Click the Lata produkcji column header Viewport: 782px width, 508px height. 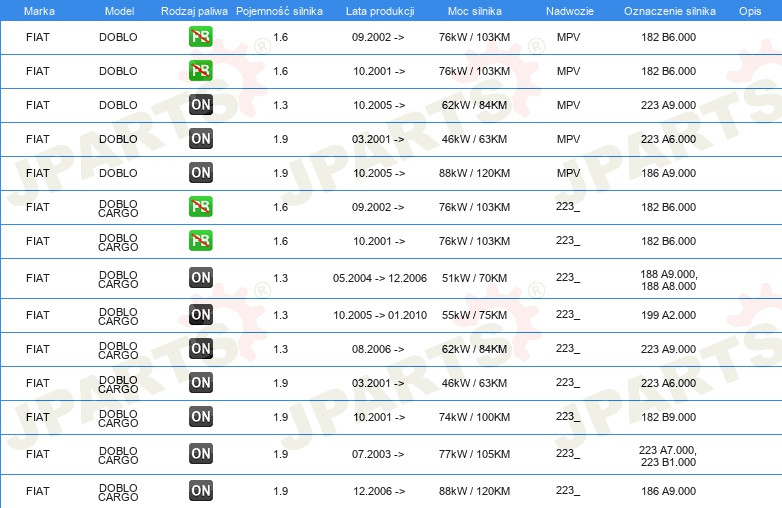[x=380, y=11]
